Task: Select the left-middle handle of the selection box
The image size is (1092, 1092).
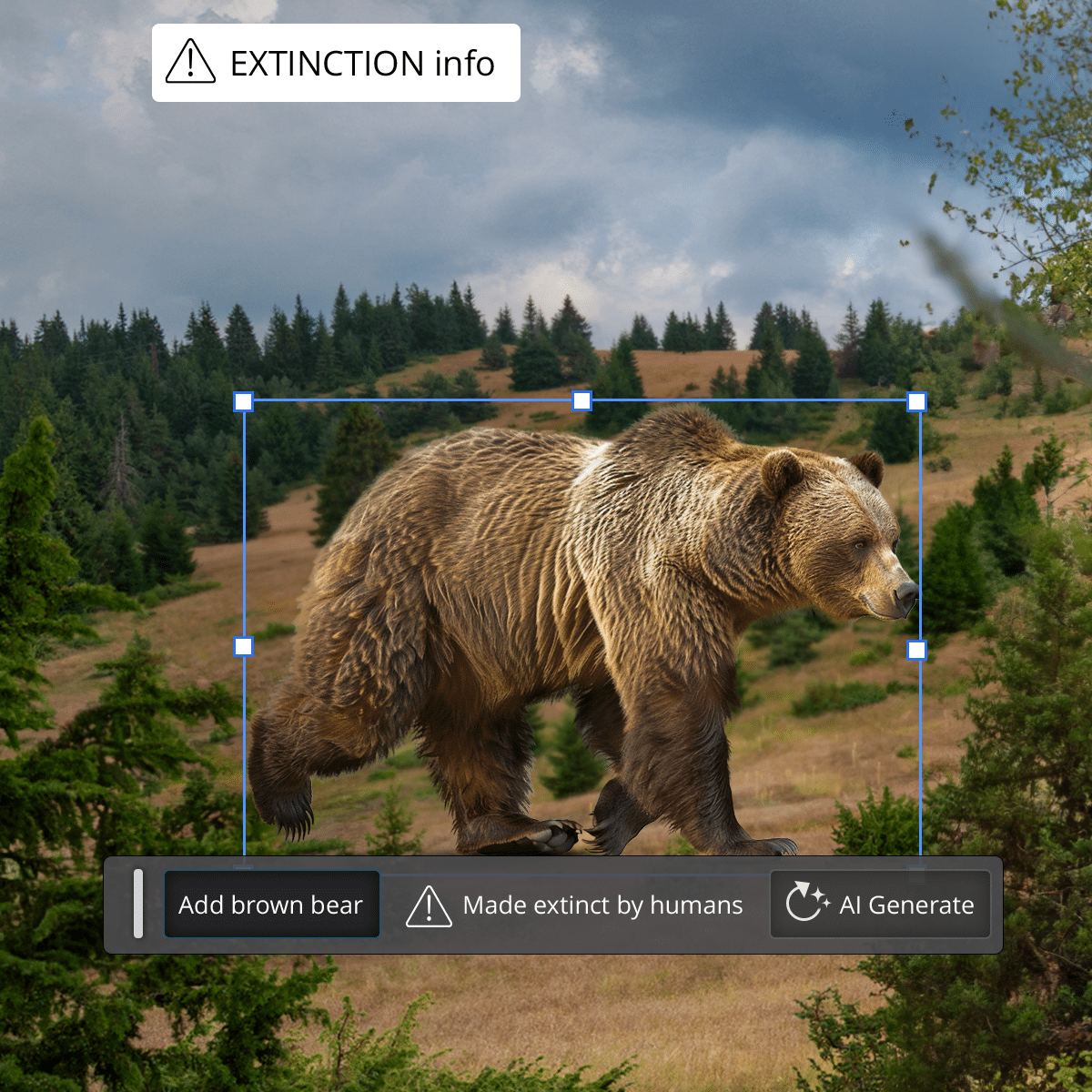Action: click(244, 646)
